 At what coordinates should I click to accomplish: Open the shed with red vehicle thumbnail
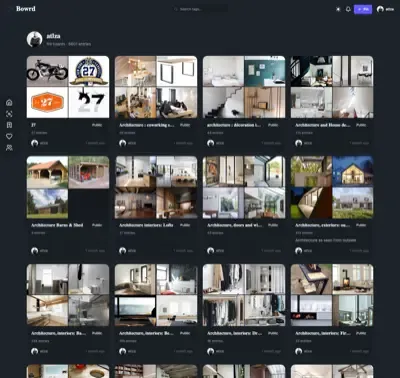[x=89, y=172]
